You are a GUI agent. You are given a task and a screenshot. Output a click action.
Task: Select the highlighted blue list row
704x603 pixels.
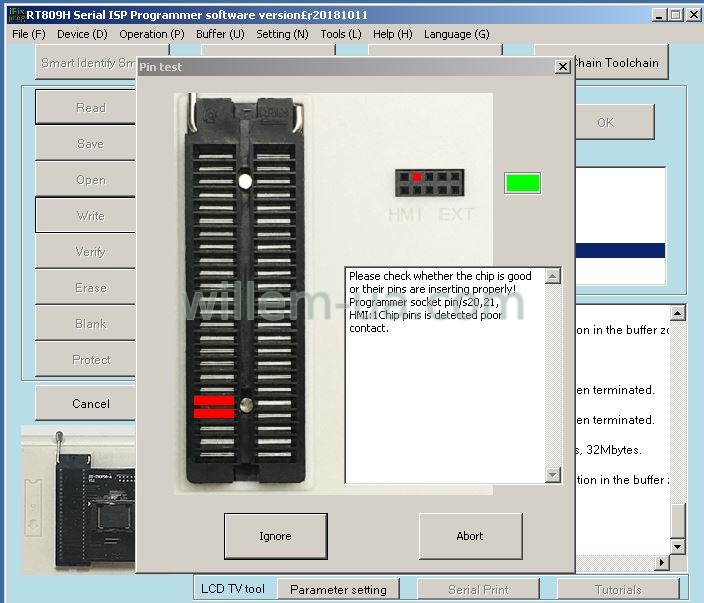pyautogui.click(x=620, y=251)
